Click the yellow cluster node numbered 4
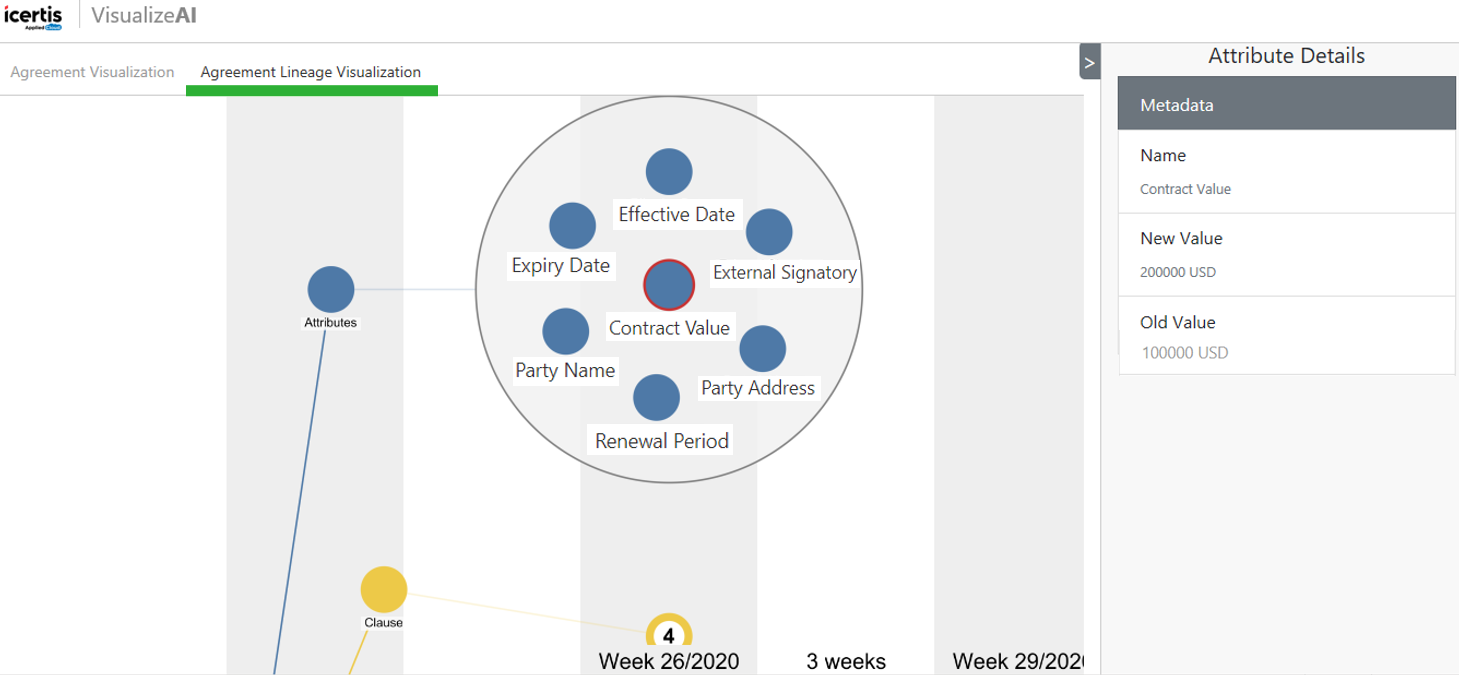 669,635
